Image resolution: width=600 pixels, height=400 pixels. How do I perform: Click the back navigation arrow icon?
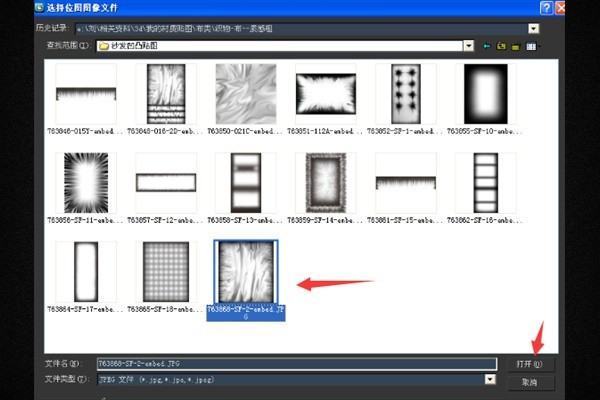[x=487, y=46]
